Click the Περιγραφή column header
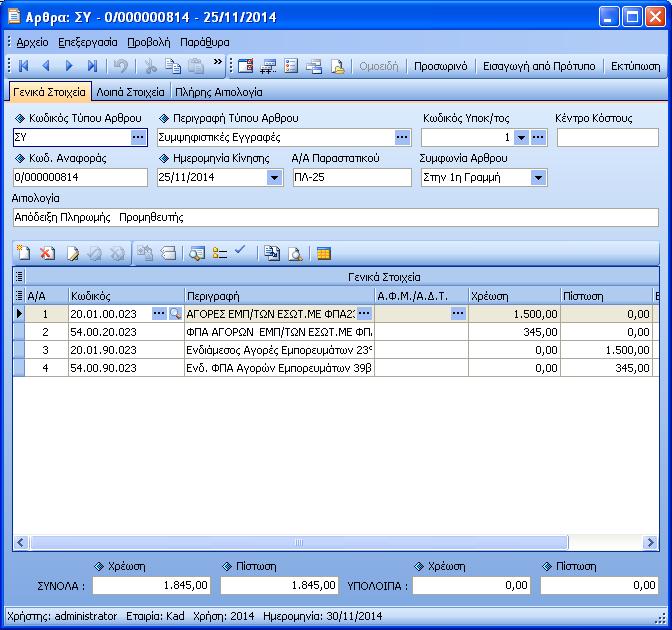 click(279, 296)
